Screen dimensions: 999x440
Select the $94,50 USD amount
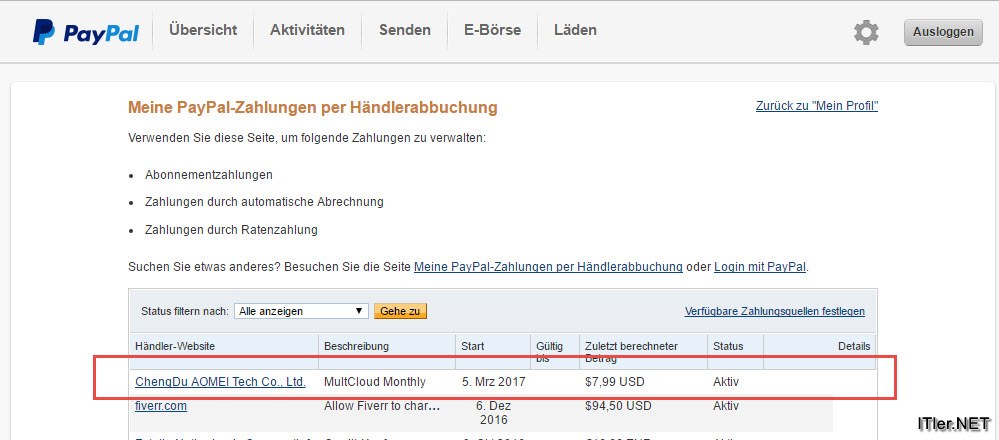618,406
